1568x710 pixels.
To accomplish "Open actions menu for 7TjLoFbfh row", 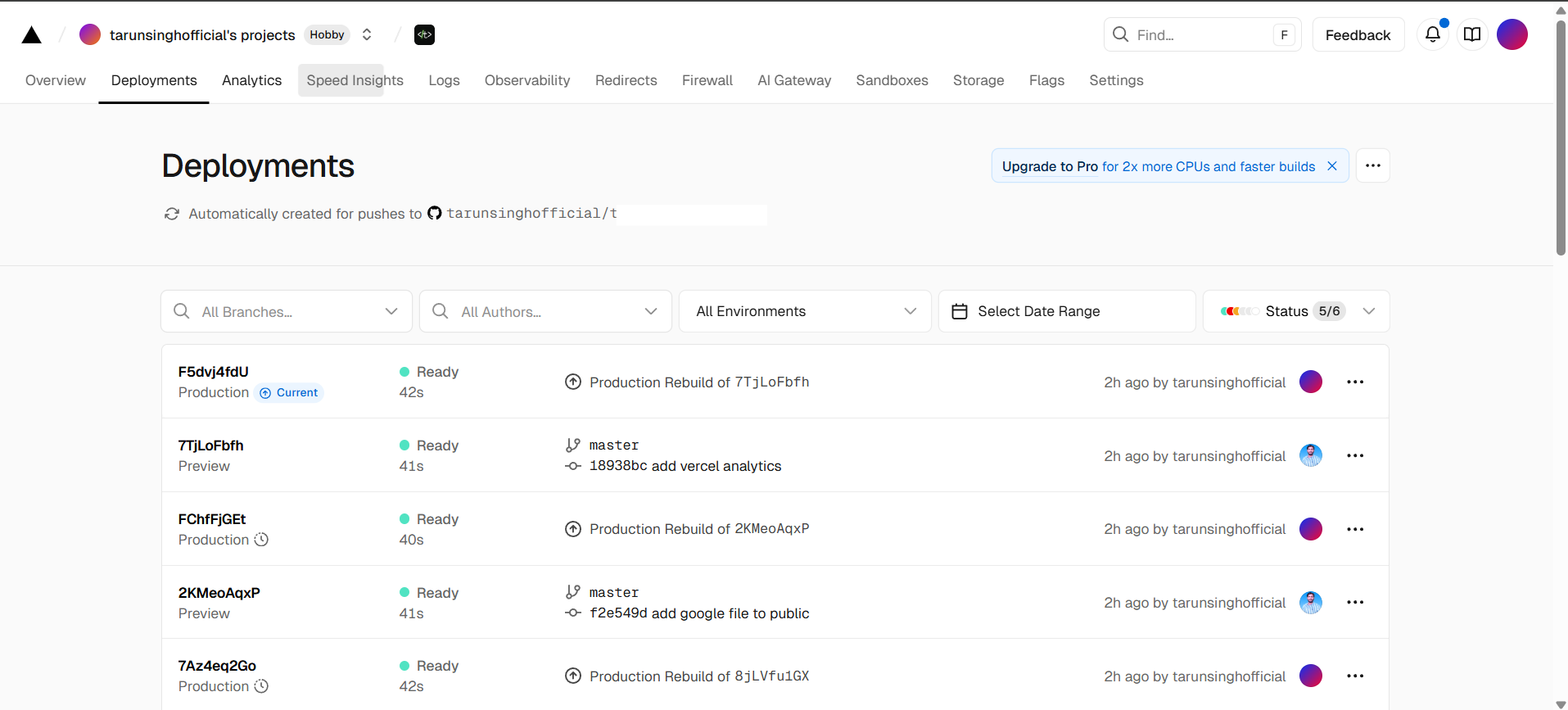I will 1355,455.
